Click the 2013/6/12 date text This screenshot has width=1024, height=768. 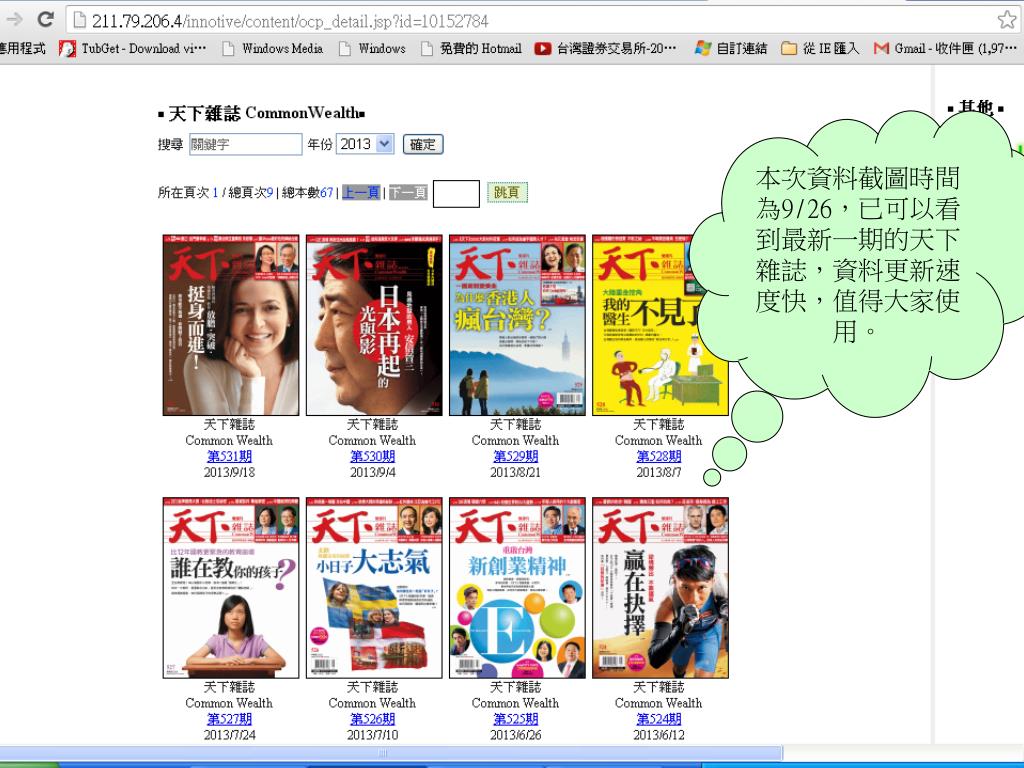point(658,735)
